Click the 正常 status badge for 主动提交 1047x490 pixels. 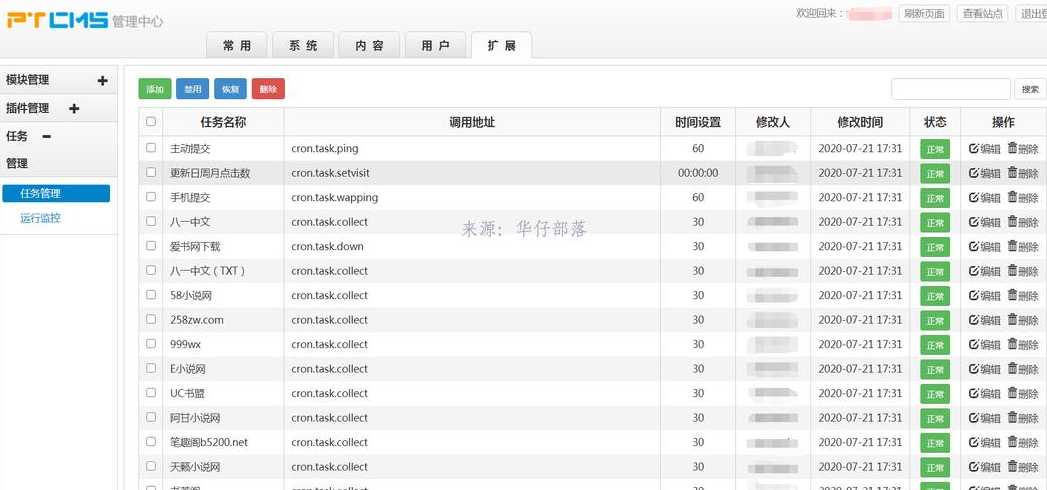tap(935, 150)
